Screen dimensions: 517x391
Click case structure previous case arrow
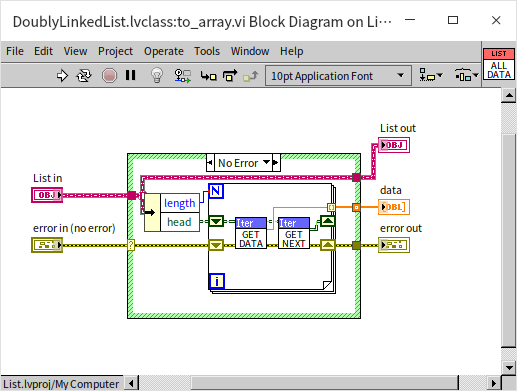point(210,163)
